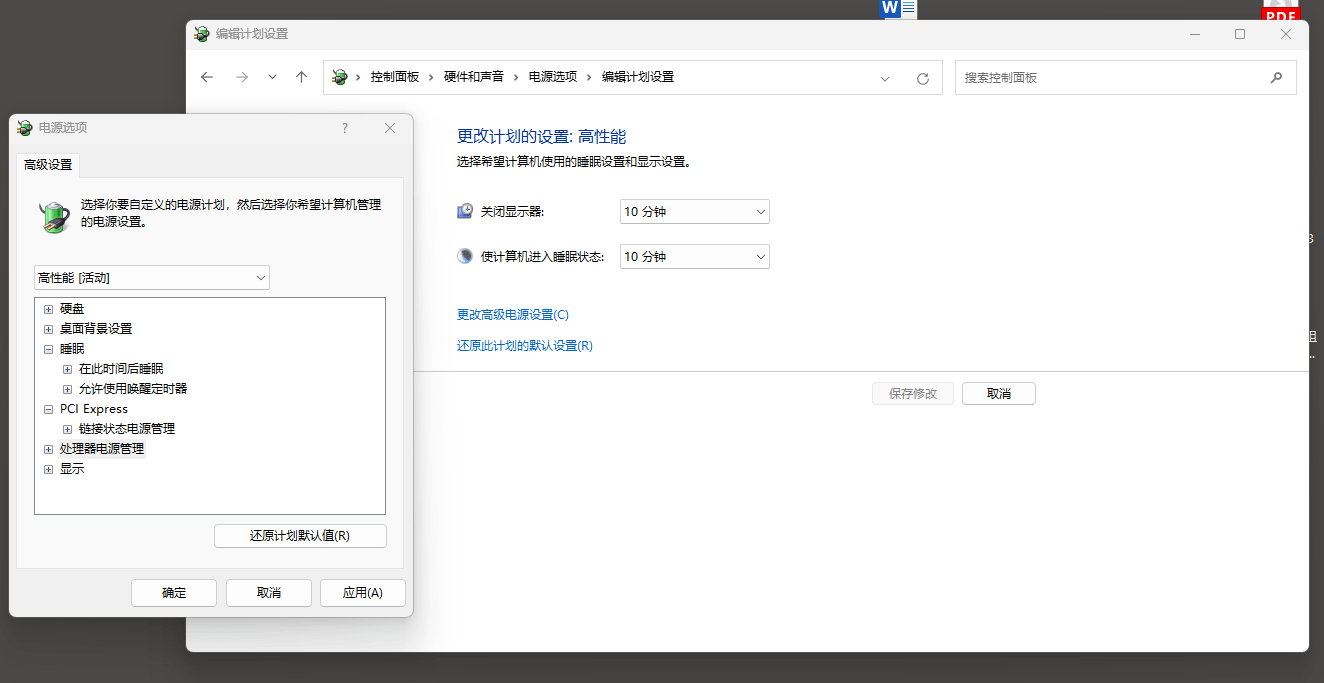The image size is (1324, 683).
Task: Collapse the 睡眠 tree node
Action: 48,349
